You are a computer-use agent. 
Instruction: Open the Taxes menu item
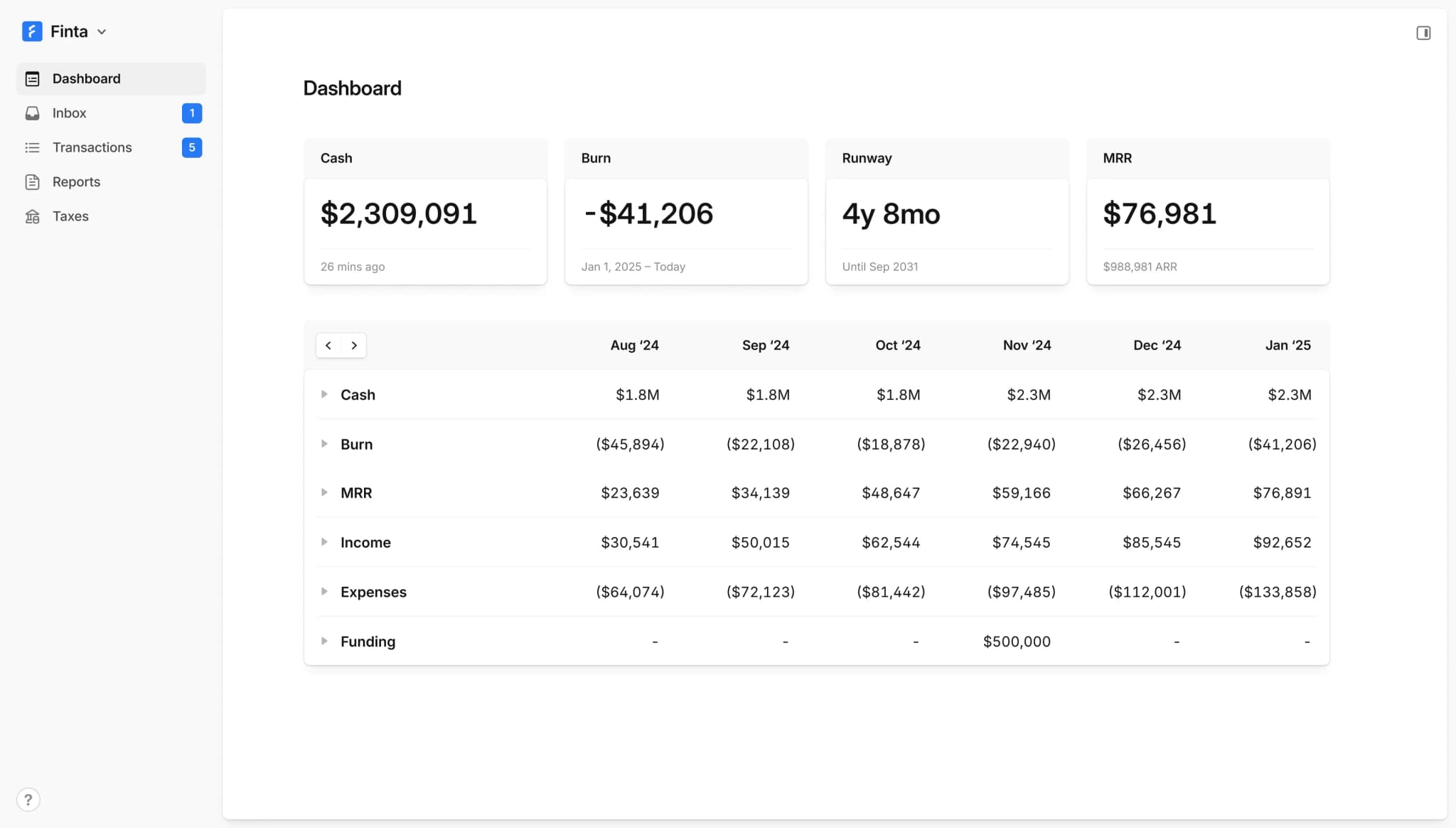click(x=70, y=216)
